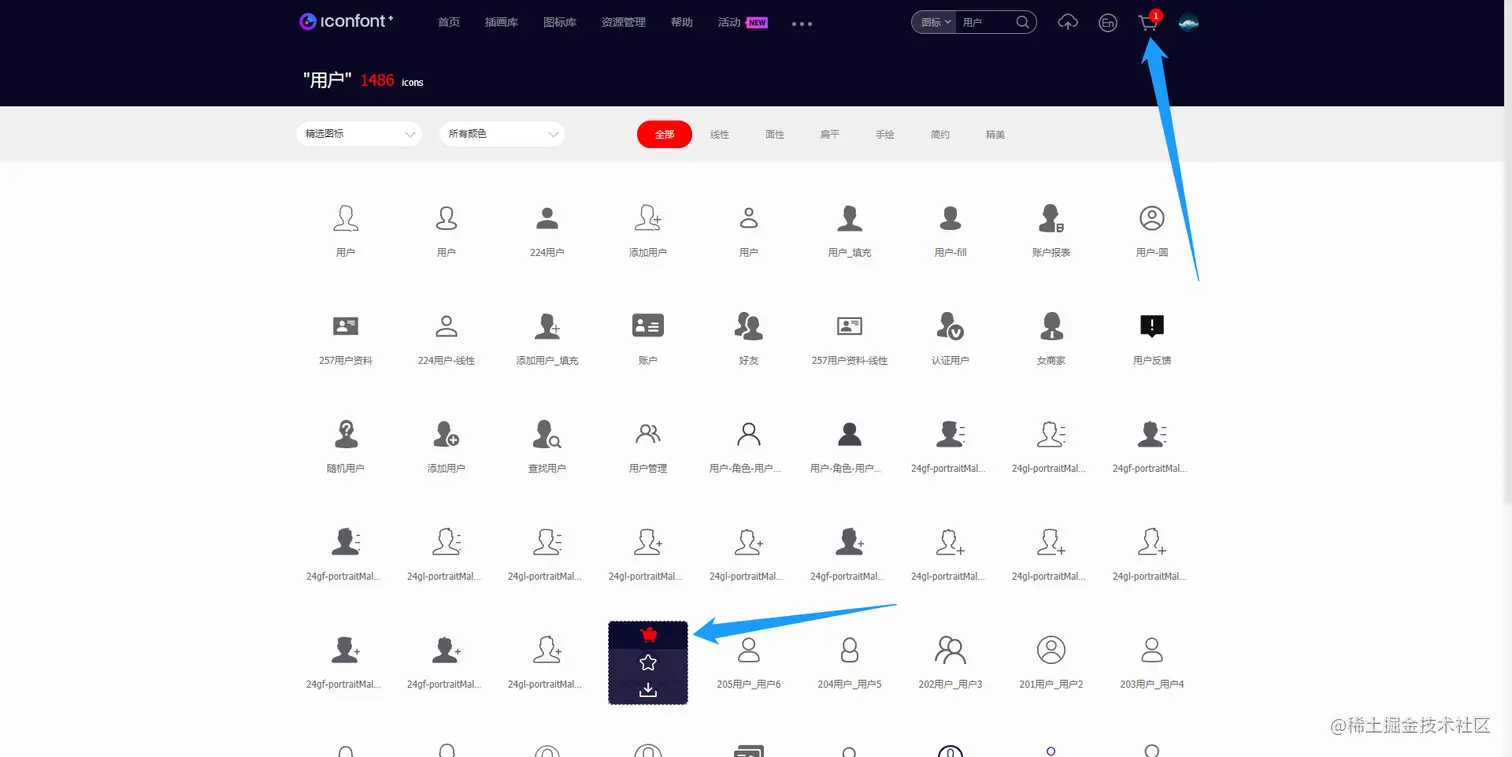1512x757 pixels.
Task: Open 活动 NEW in the navigation
Action: coord(743,22)
